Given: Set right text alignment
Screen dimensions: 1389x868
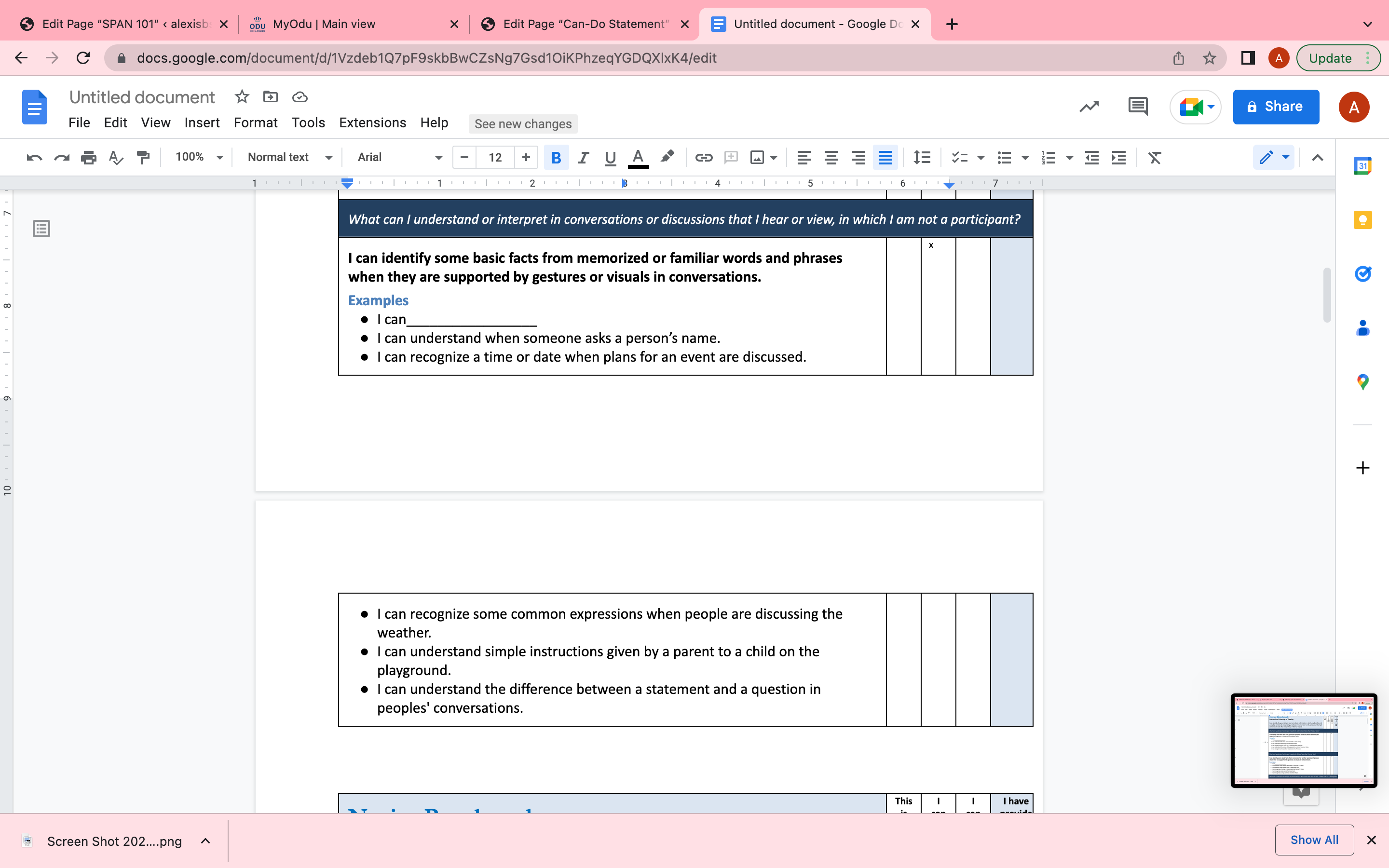Looking at the screenshot, I should click(858, 157).
